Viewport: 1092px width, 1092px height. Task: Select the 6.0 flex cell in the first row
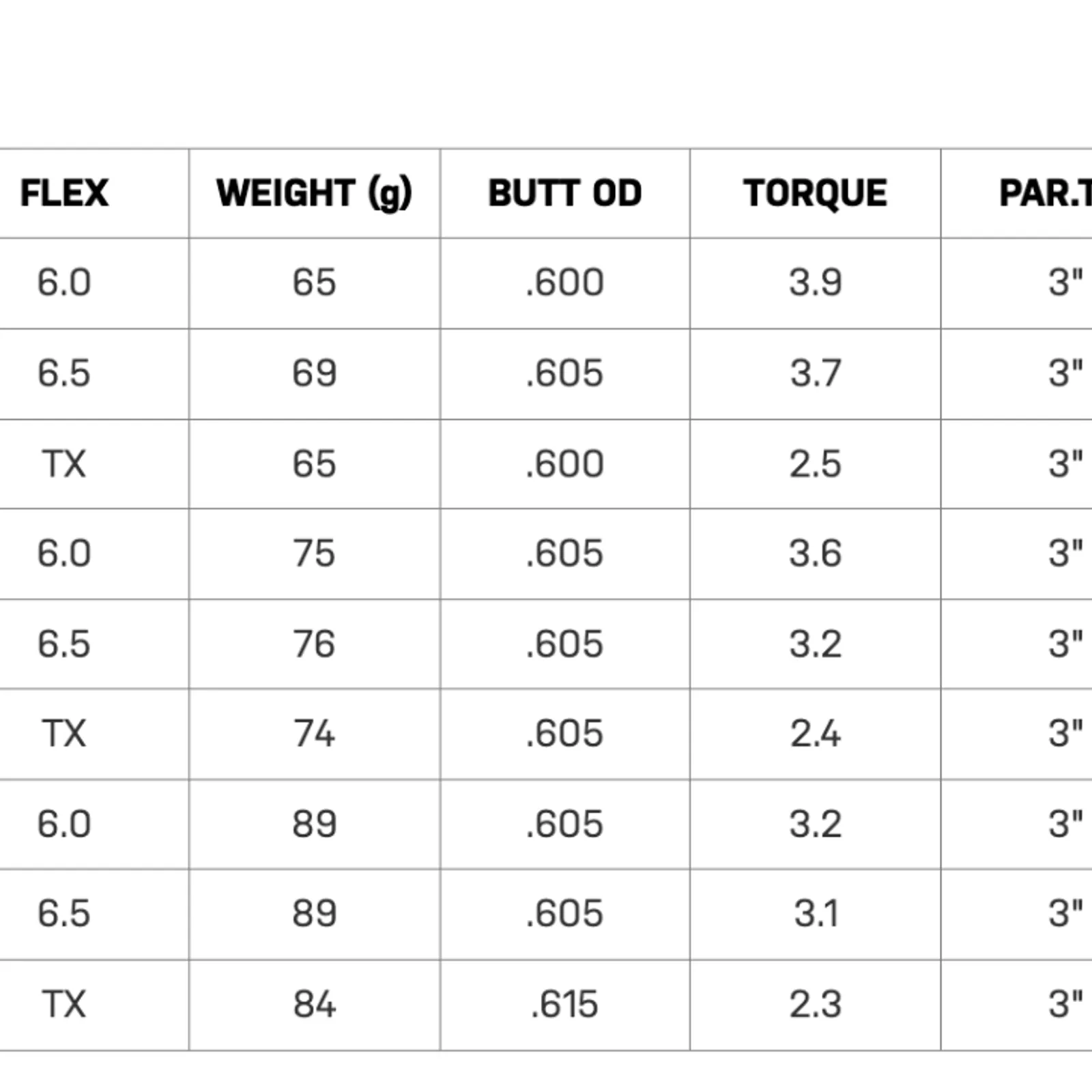tap(64, 283)
